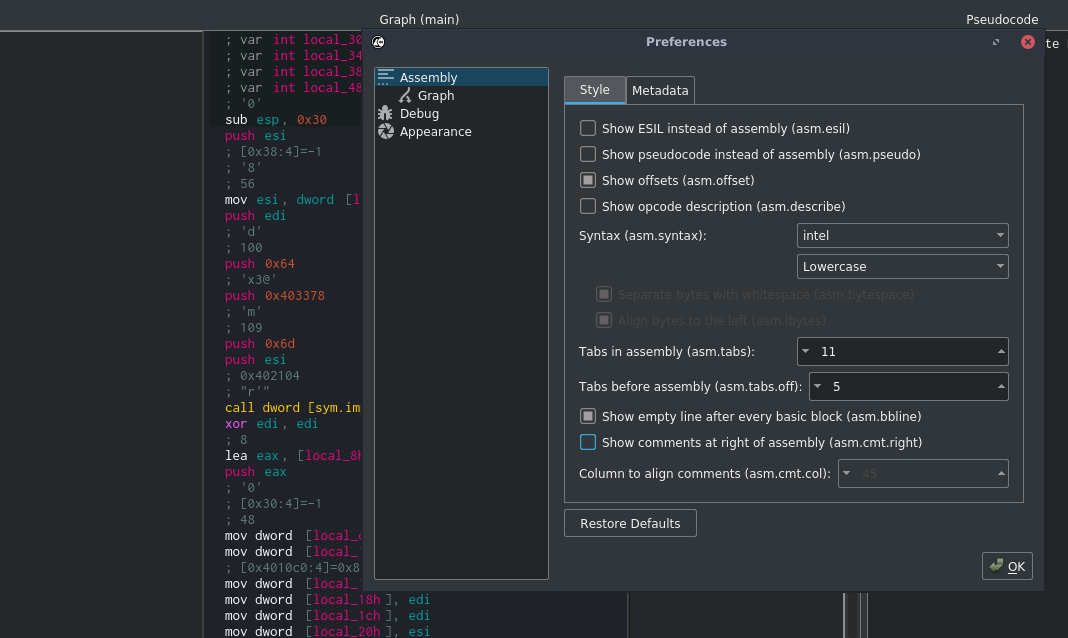Click the restore-size diagonal arrow icon
The height and width of the screenshot is (638, 1068).
995,42
